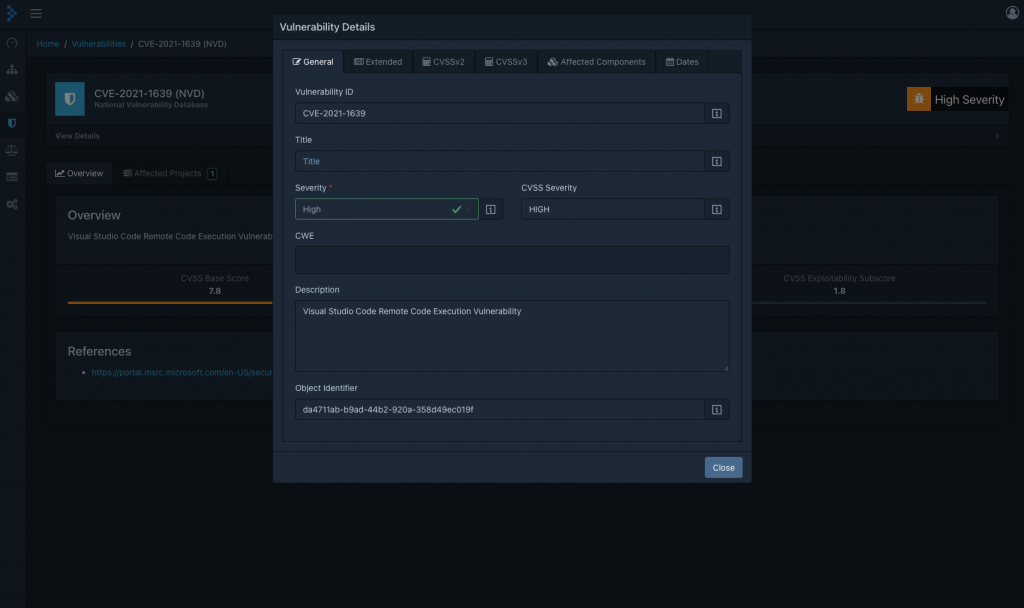
Task: Click the High Severity label
Action: tap(969, 99)
